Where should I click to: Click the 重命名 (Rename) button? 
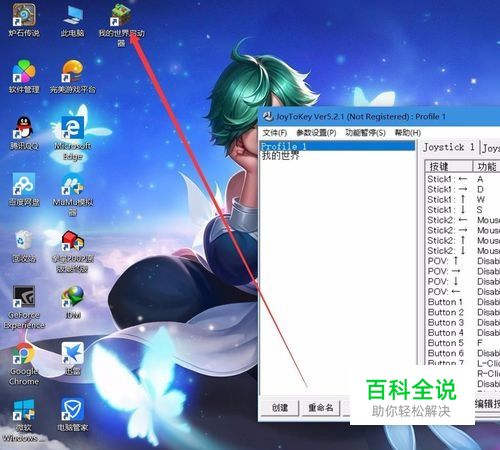[x=321, y=407]
